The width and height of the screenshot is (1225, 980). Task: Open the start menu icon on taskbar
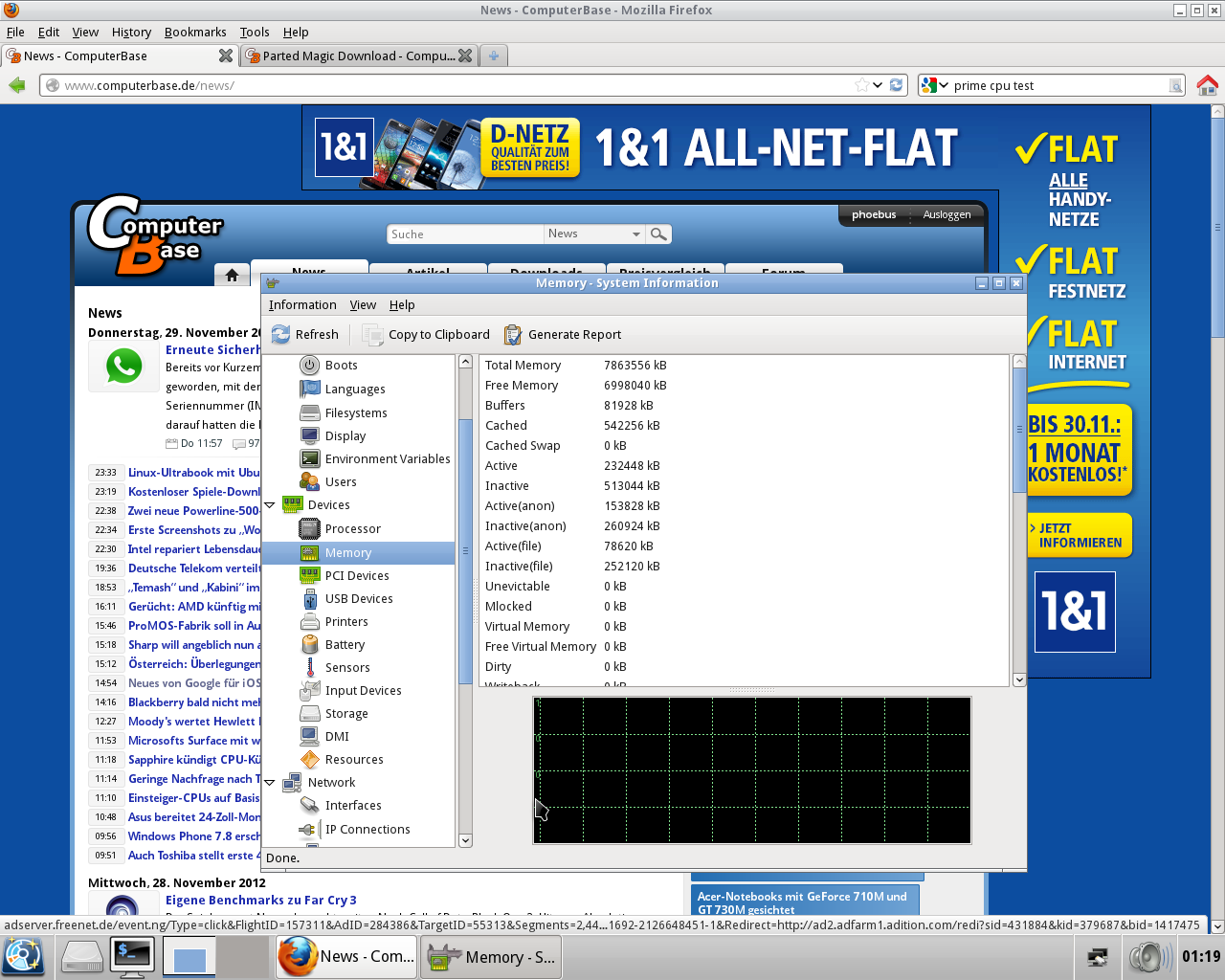[23, 957]
